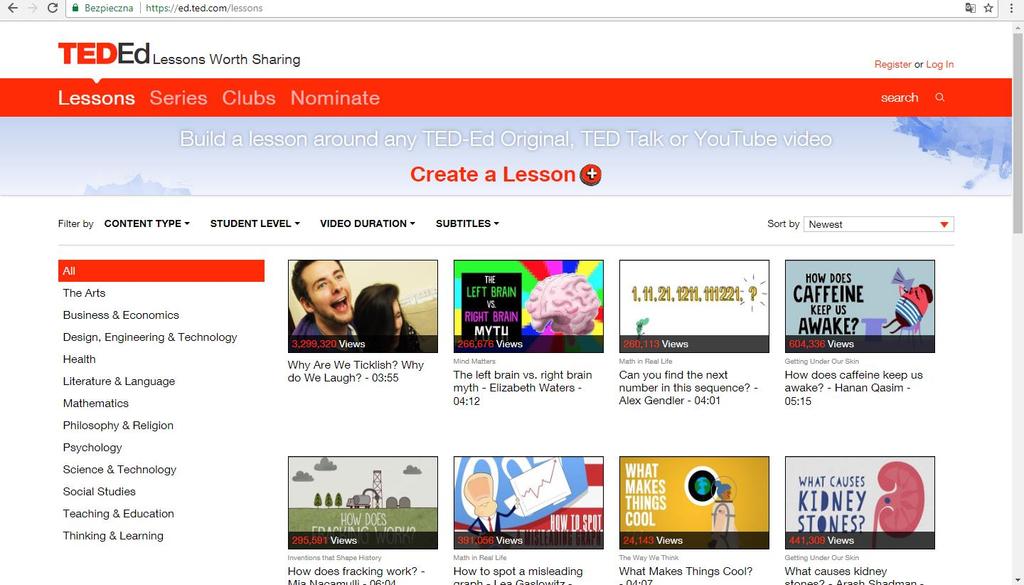This screenshot has width=1024, height=585.
Task: Open the Student Level filter dropdown
Action: pyautogui.click(x=255, y=223)
